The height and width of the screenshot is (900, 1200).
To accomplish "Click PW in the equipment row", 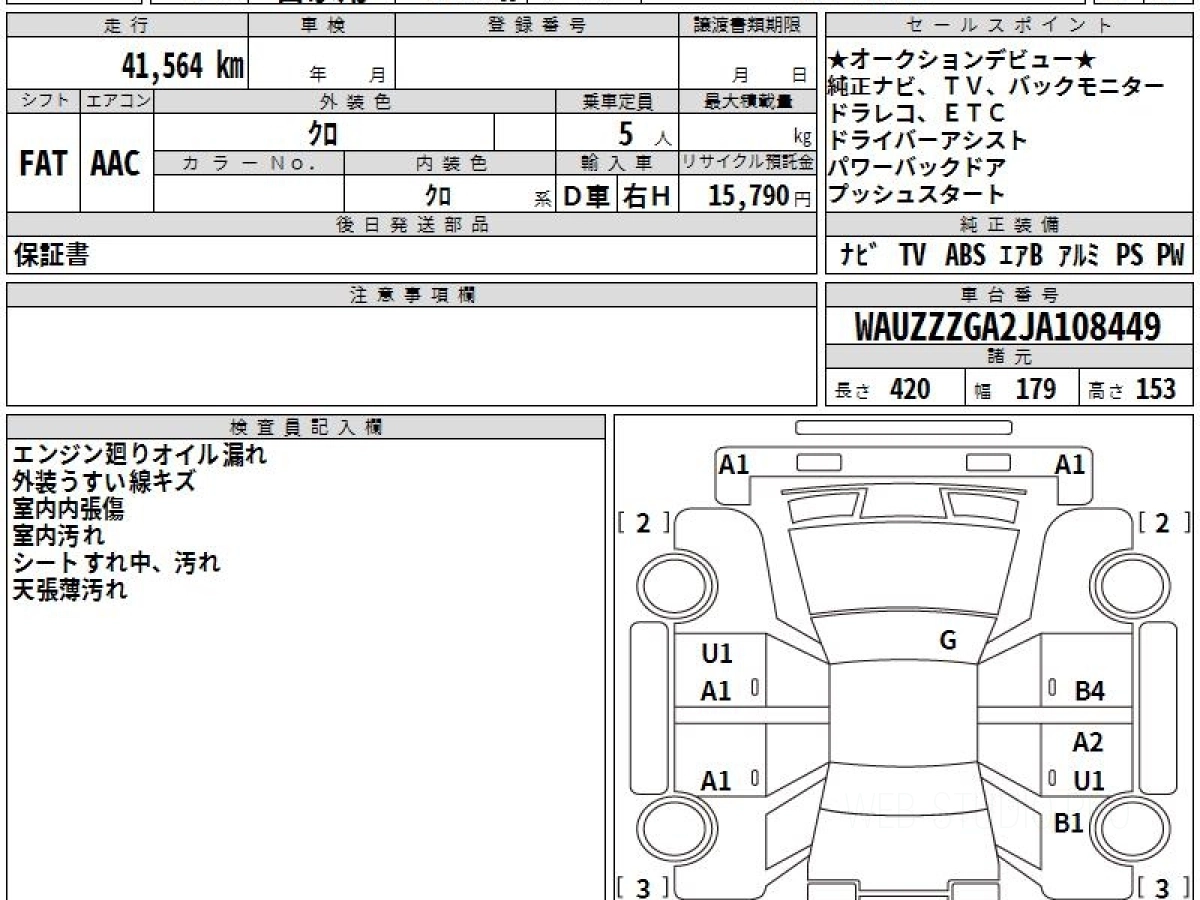I will click(x=1170, y=256).
